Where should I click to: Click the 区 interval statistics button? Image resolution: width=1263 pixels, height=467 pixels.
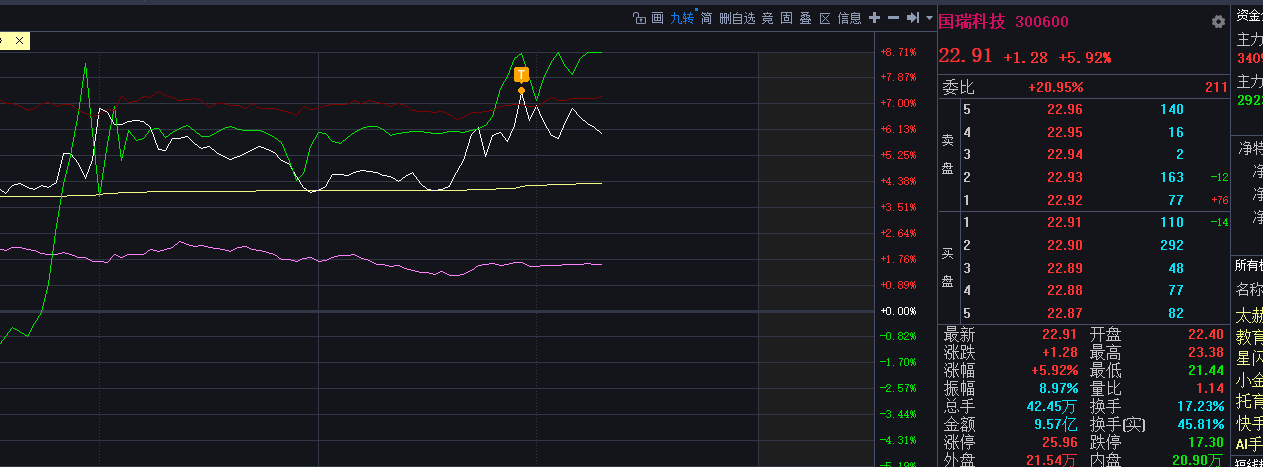click(x=825, y=18)
